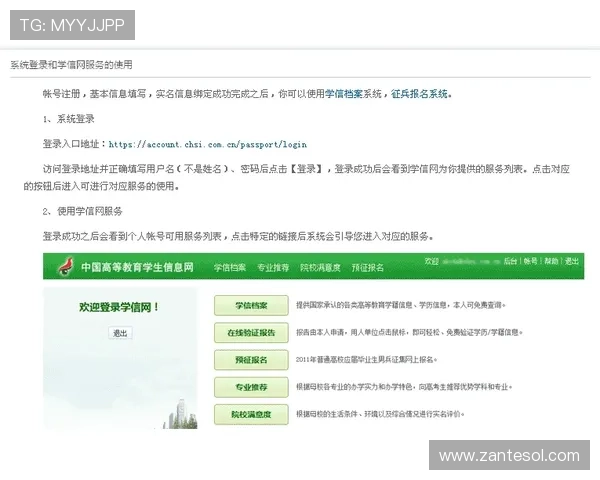Viewport: 600px width, 480px height.
Task: Click the '2、使用学信网服务' section label
Action: tap(83, 211)
